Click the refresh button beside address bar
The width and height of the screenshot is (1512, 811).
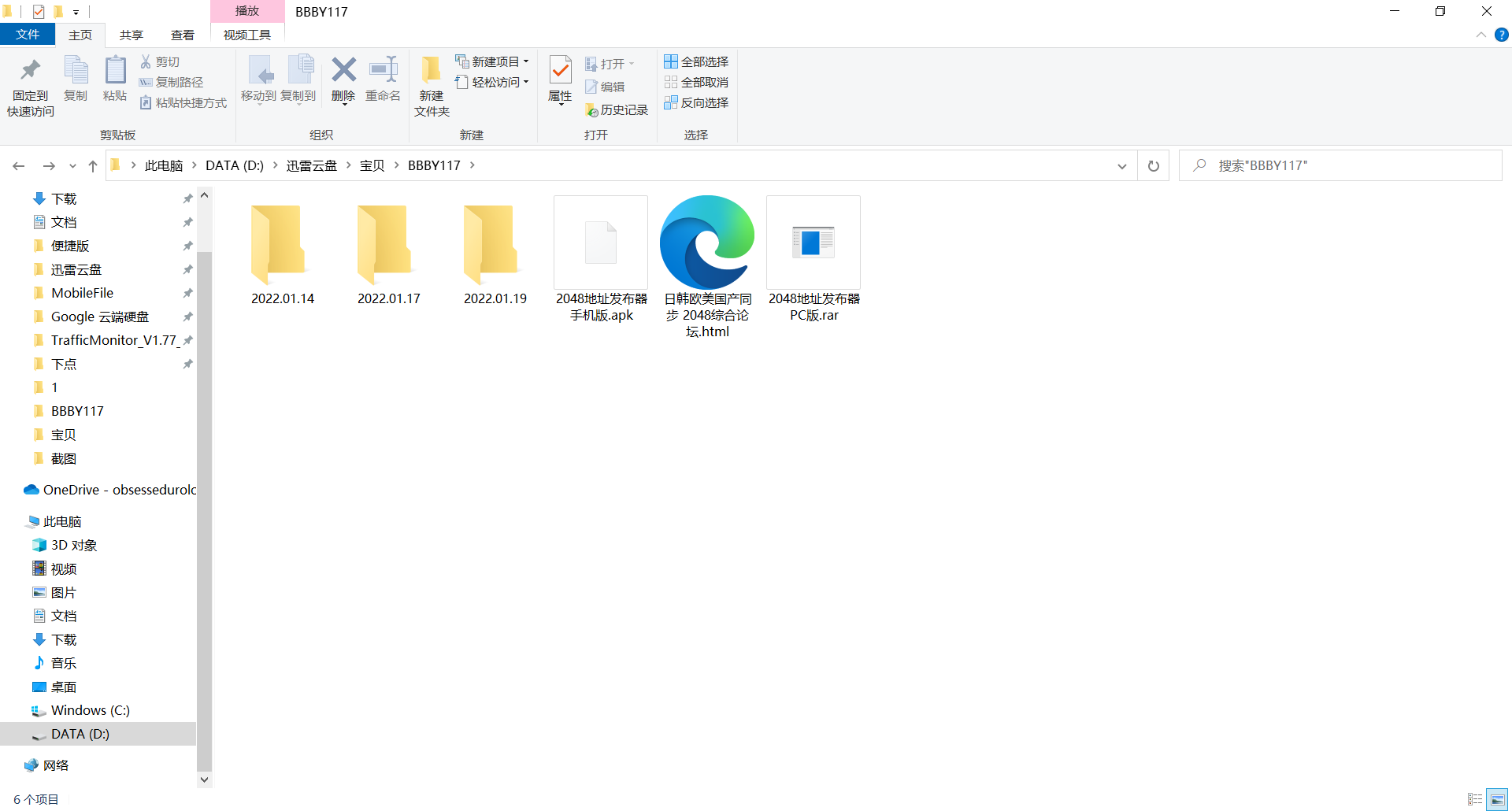point(1154,166)
